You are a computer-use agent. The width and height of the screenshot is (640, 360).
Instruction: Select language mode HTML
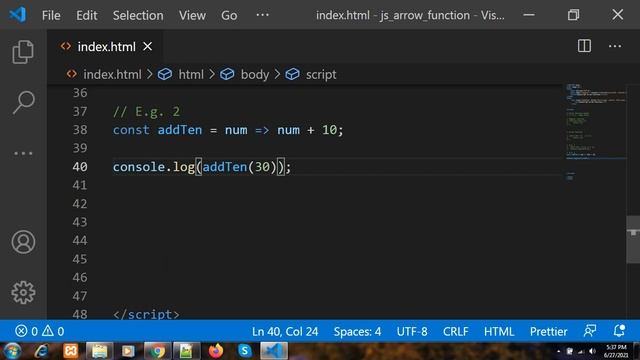pyautogui.click(x=499, y=331)
